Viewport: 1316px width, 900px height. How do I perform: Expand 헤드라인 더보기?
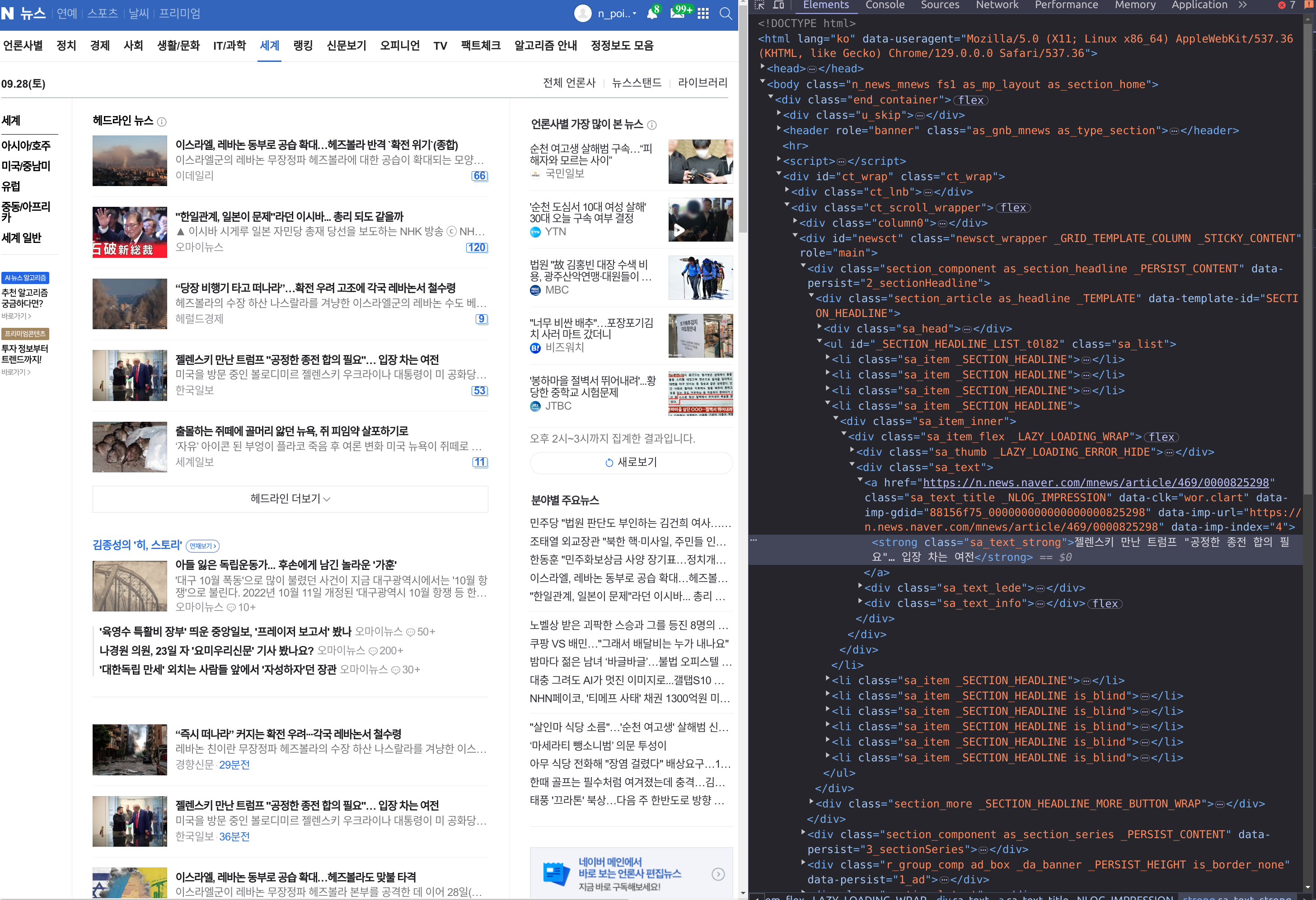pyautogui.click(x=290, y=499)
